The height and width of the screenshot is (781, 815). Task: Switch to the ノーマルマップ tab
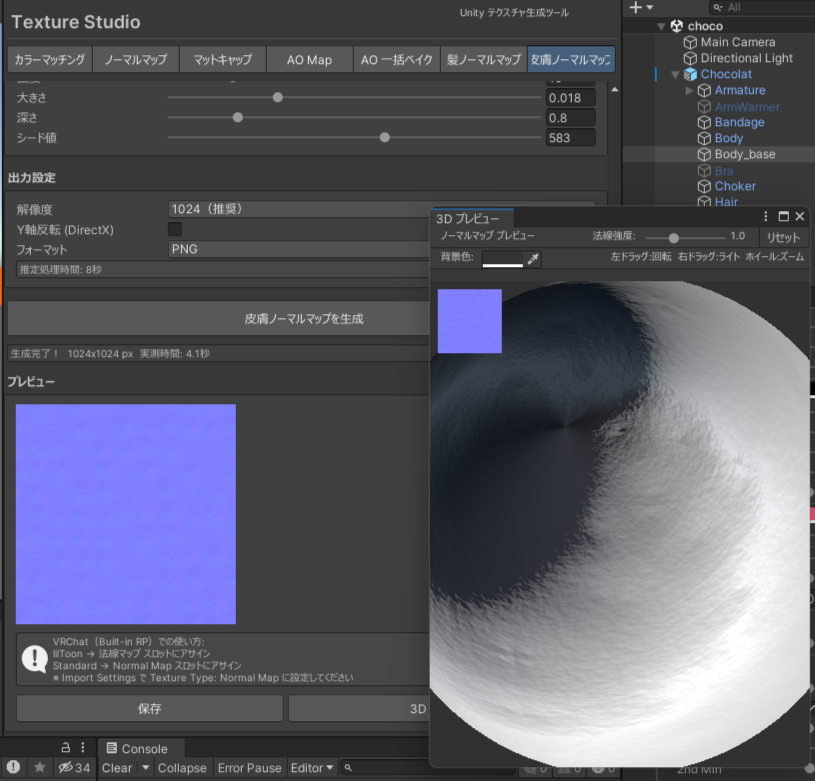coord(136,59)
